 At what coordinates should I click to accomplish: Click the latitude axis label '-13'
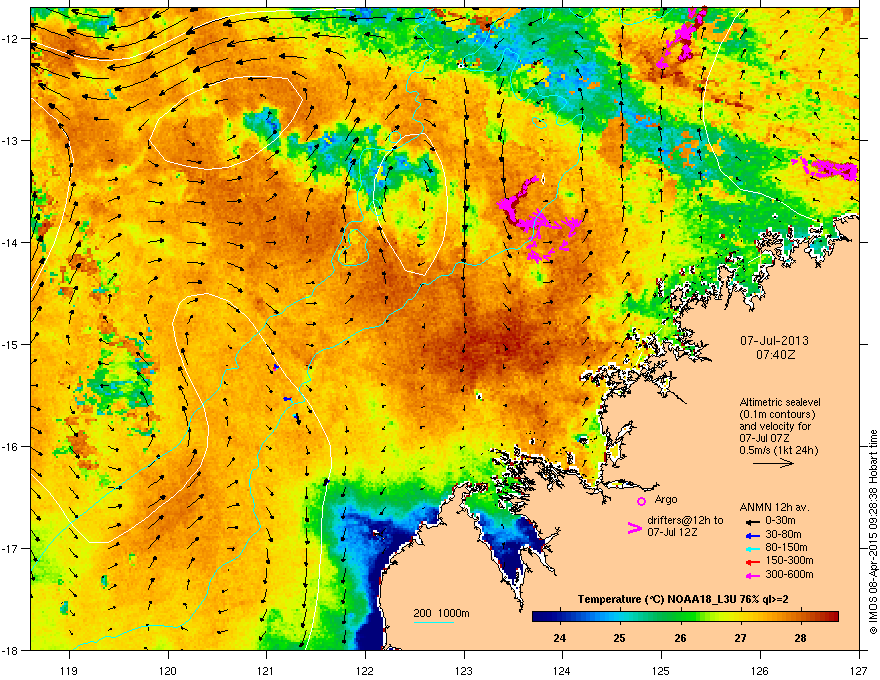[10, 141]
